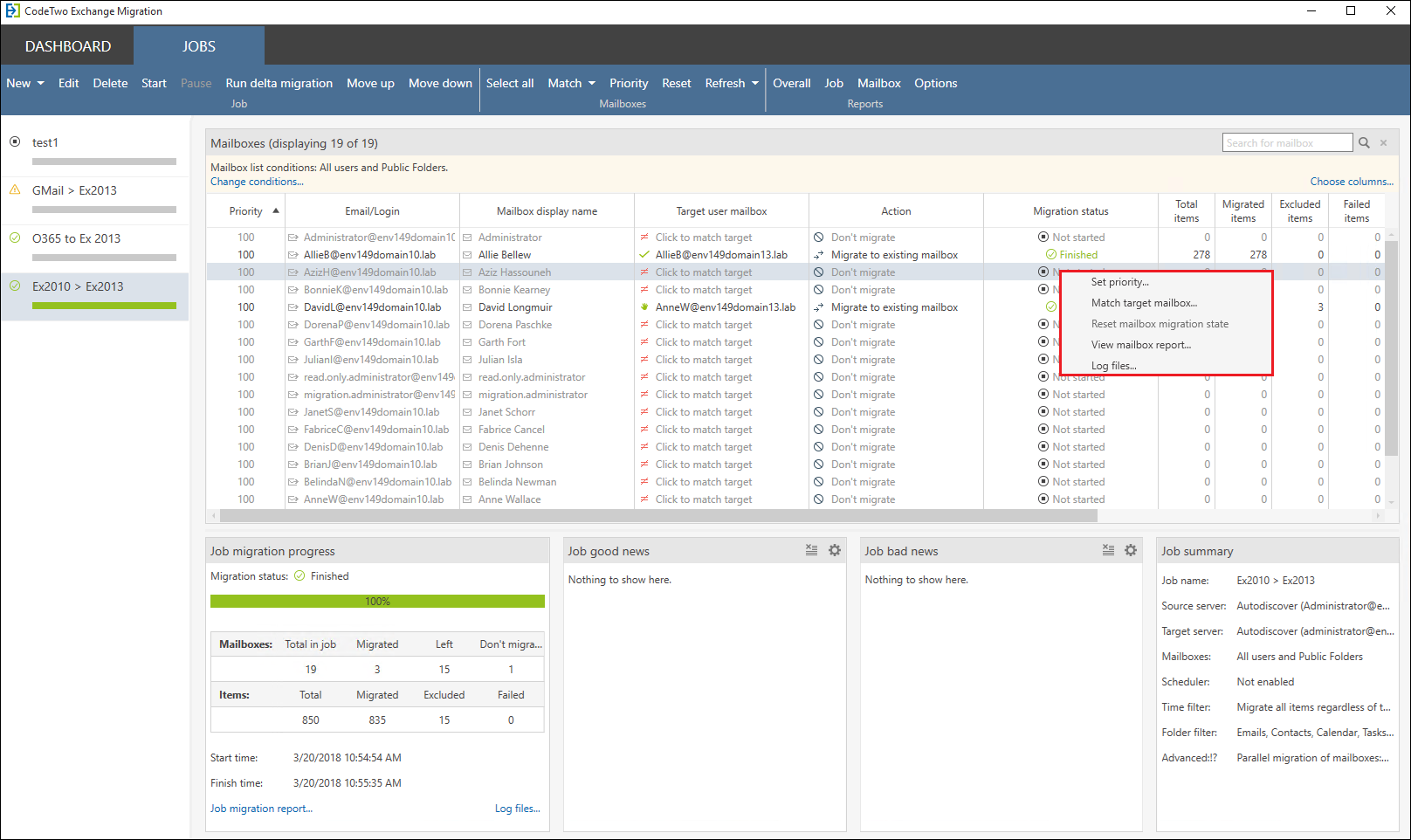Switch to the JOBS tab

pos(199,46)
